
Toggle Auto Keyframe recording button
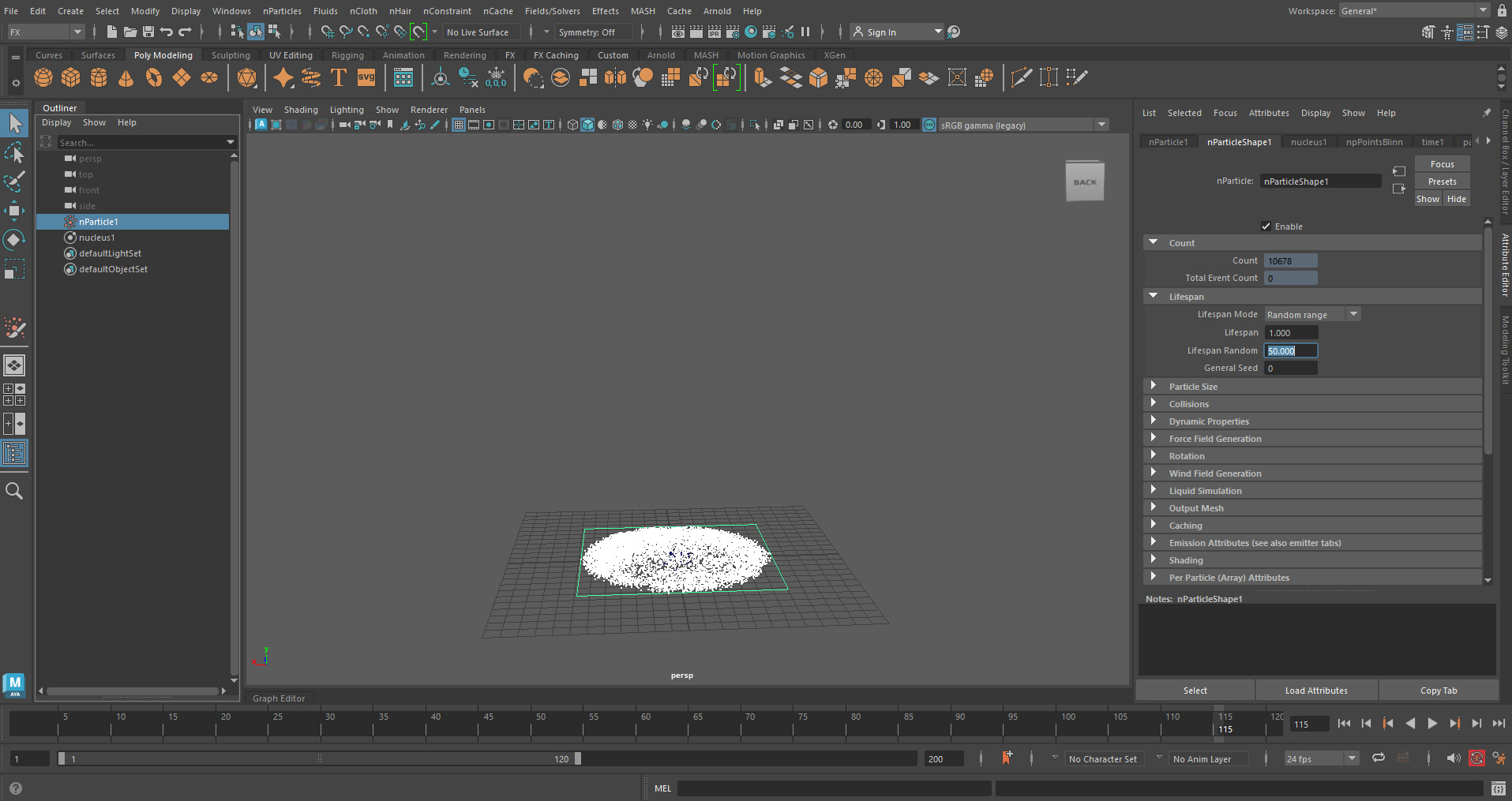click(x=1477, y=758)
